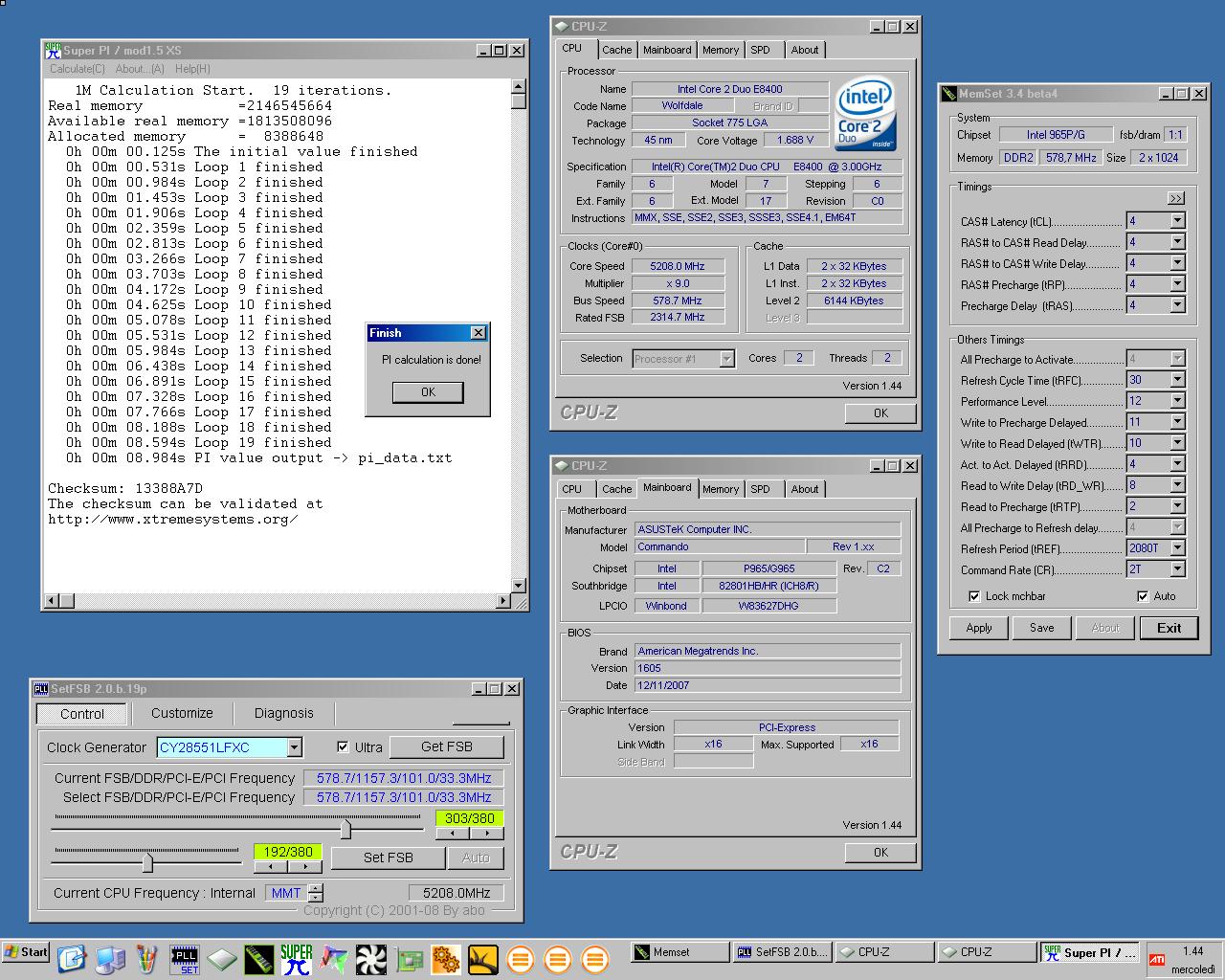
Task: Open the Write to Read Delayed (tWTR) dropdown
Action: coord(1178,443)
